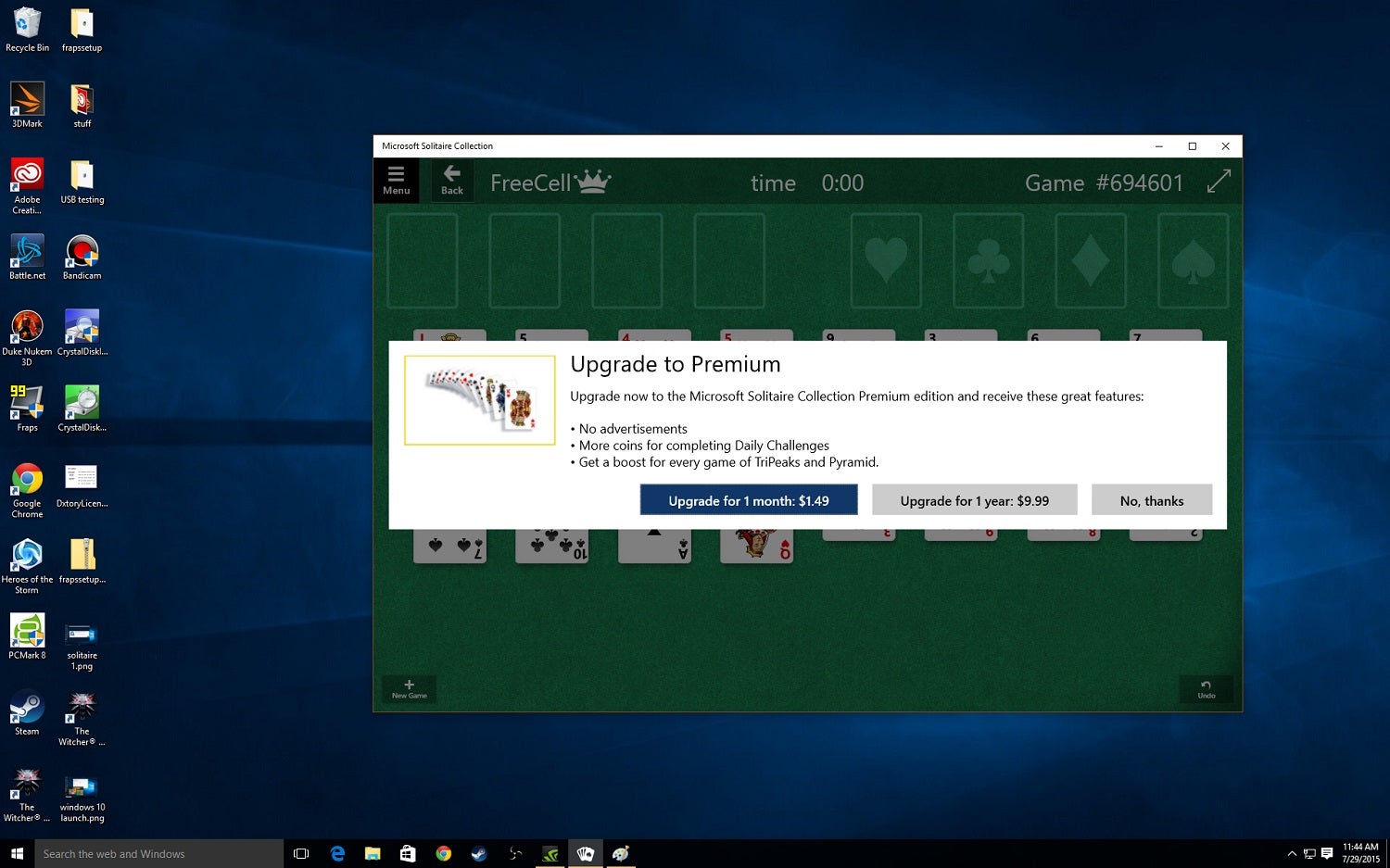Image resolution: width=1390 pixels, height=868 pixels.
Task: Launch Heroes of the Storm shortcut
Action: coord(27,565)
